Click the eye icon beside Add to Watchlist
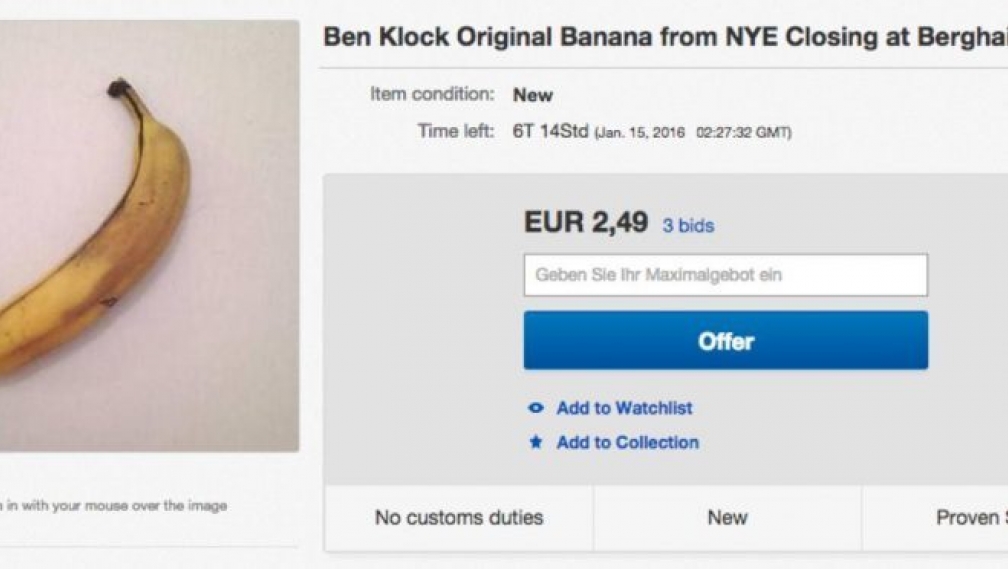 tap(536, 408)
